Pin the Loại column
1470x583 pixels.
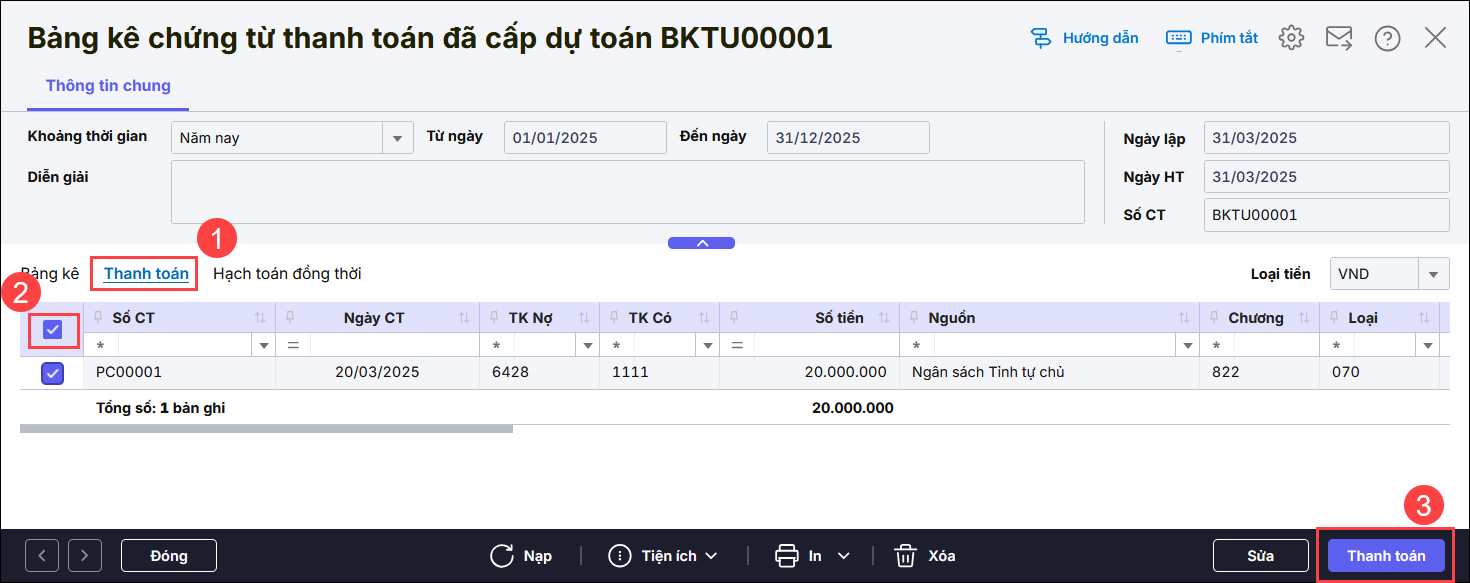(1334, 318)
